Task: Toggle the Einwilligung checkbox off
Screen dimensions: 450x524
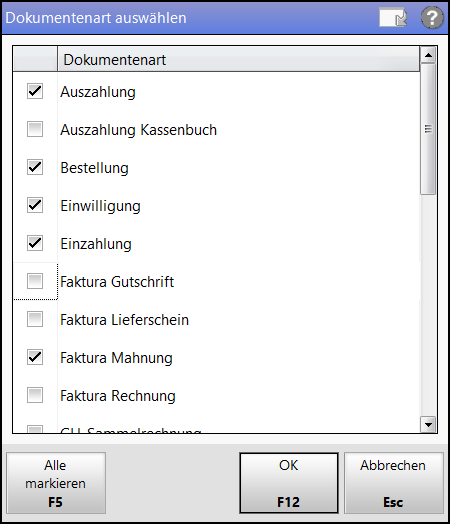Action: pos(35,205)
